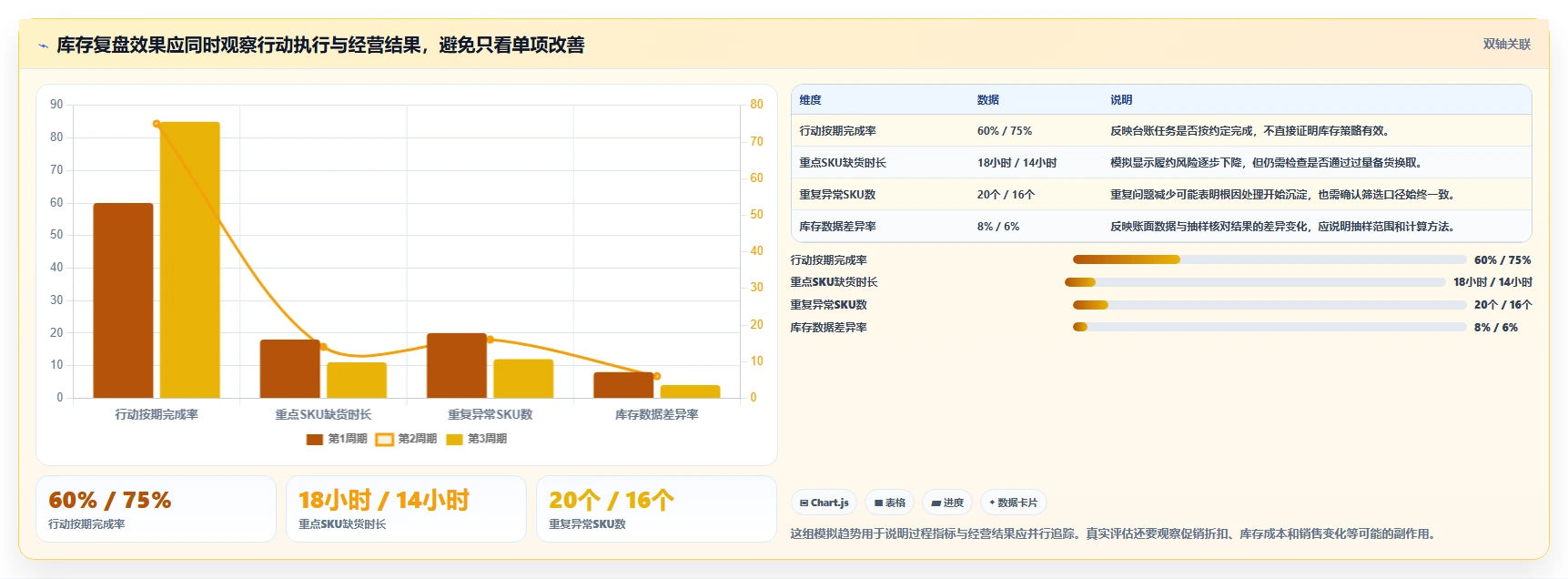Click the 维度 table column header
This screenshot has height=579, width=1568.
(810, 100)
